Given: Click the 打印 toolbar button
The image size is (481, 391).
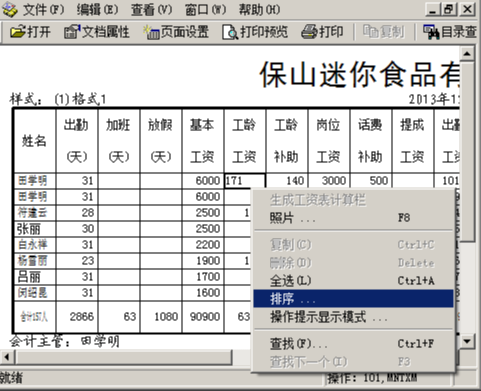Looking at the screenshot, I should (322, 32).
